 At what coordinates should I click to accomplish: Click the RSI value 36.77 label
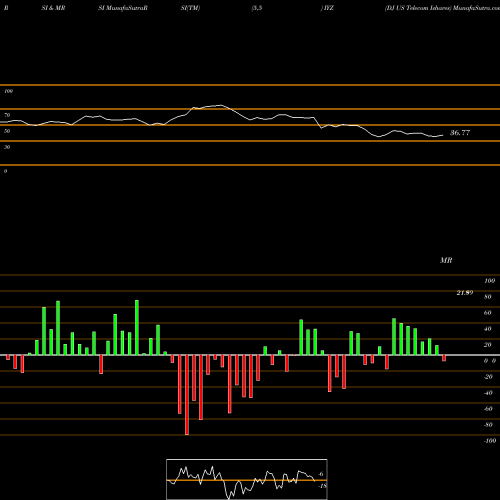(x=460, y=133)
